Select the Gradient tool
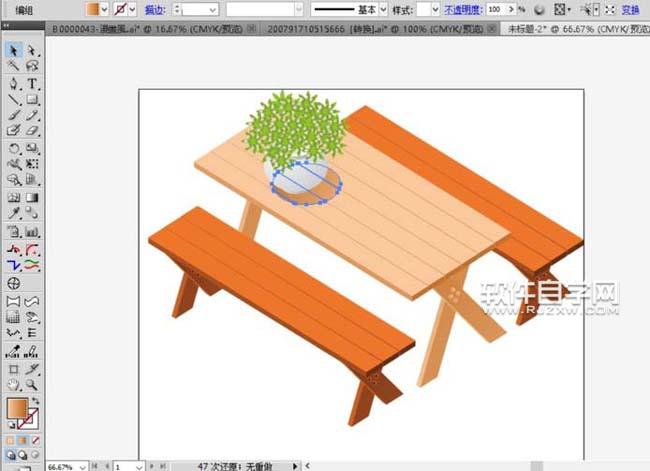 tap(32, 198)
